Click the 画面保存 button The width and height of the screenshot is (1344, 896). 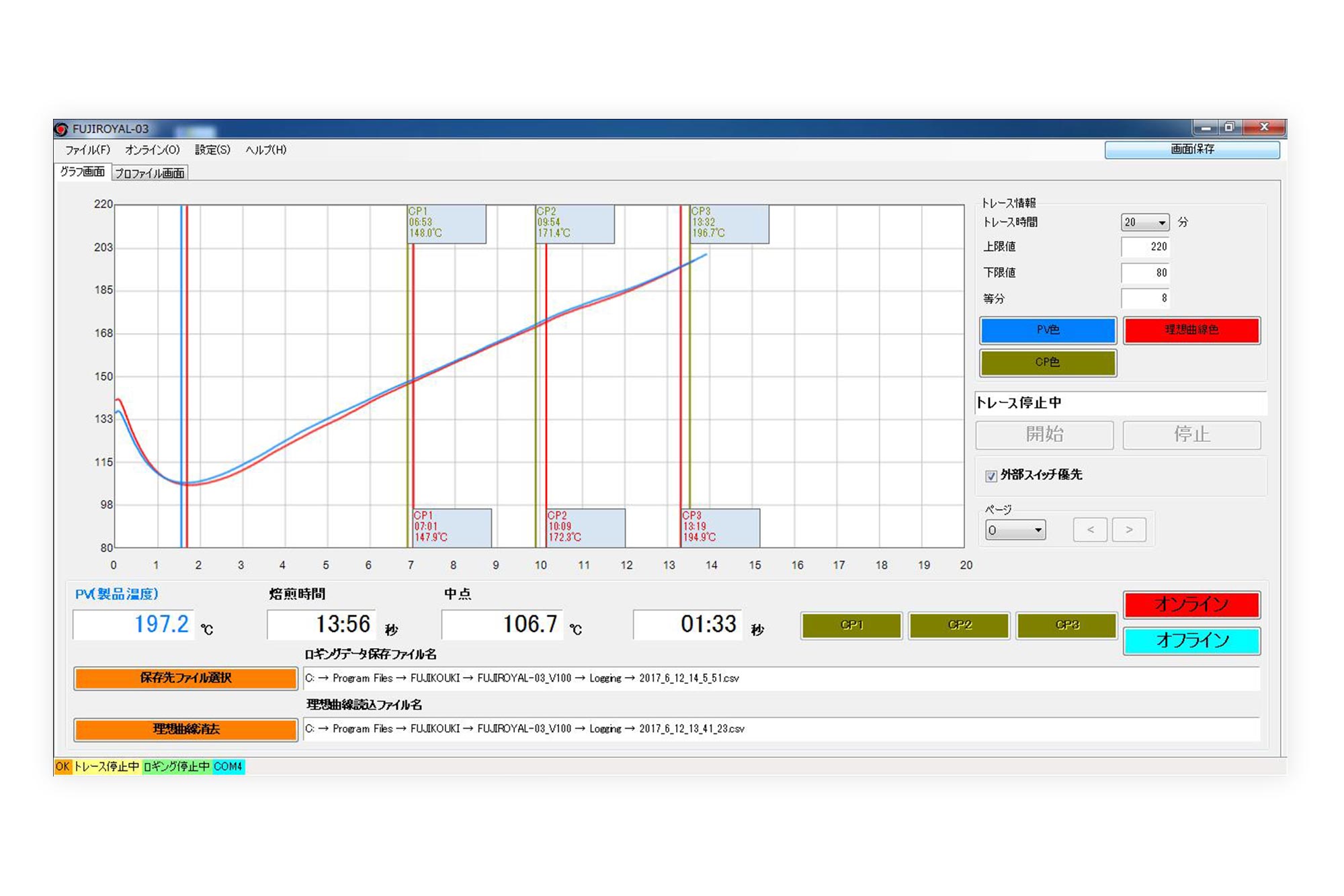click(x=1192, y=150)
